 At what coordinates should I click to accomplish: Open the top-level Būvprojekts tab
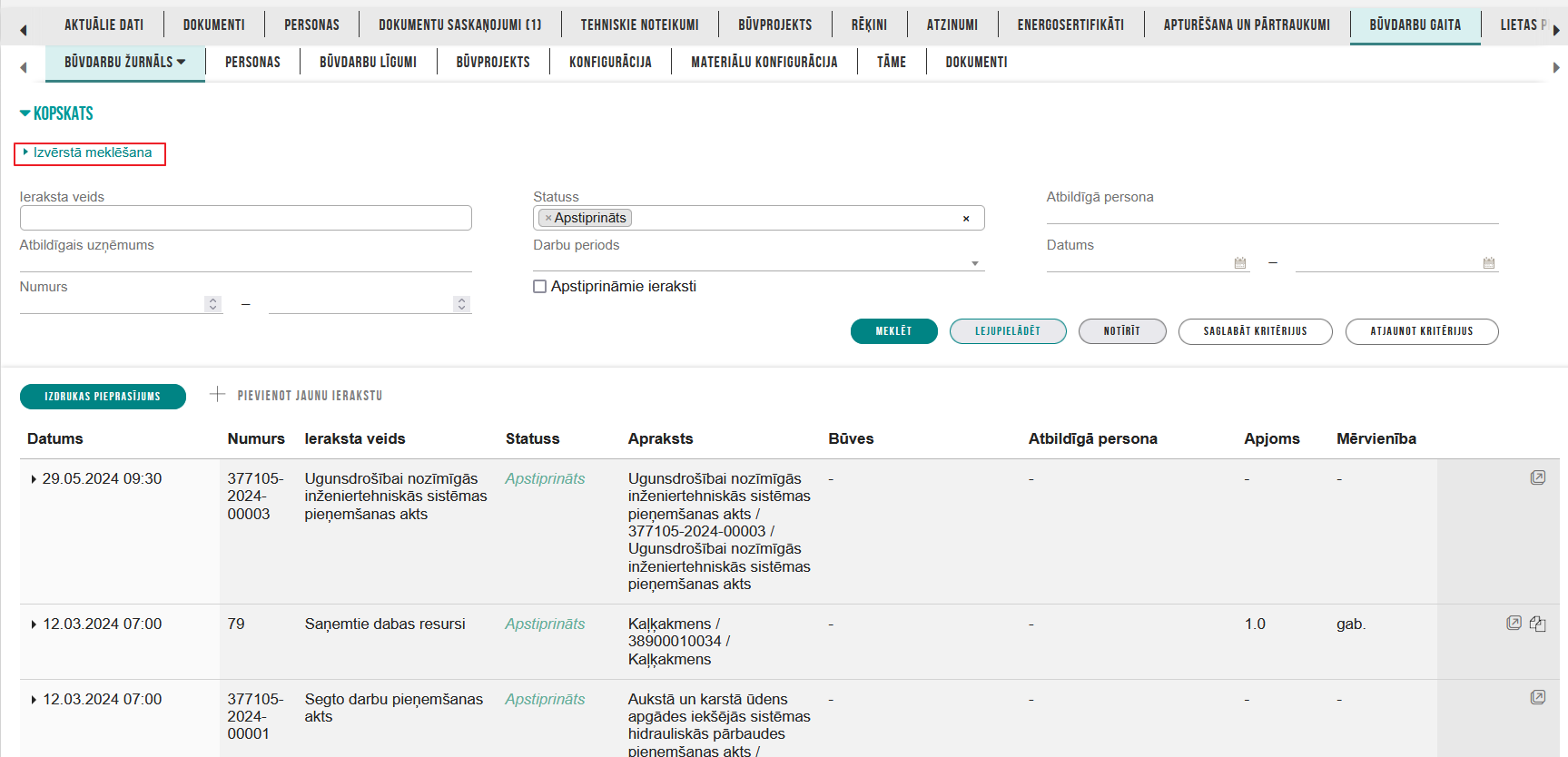774,25
